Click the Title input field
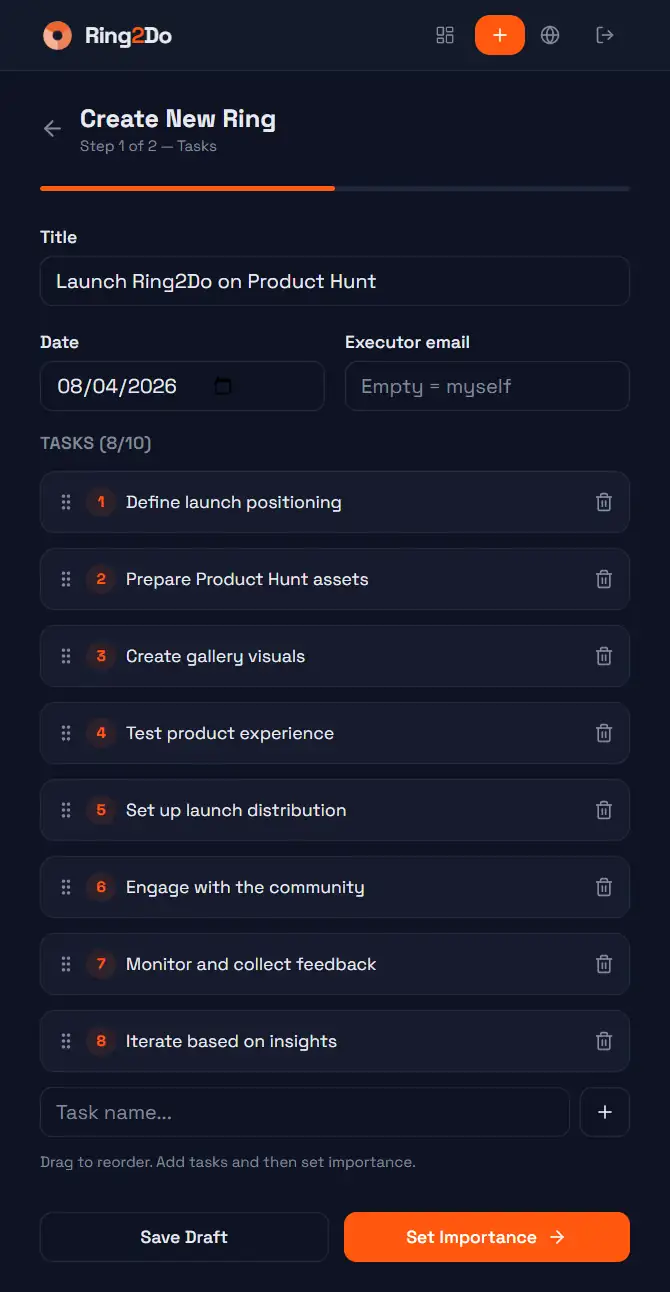The height and width of the screenshot is (1292, 670). (x=334, y=281)
